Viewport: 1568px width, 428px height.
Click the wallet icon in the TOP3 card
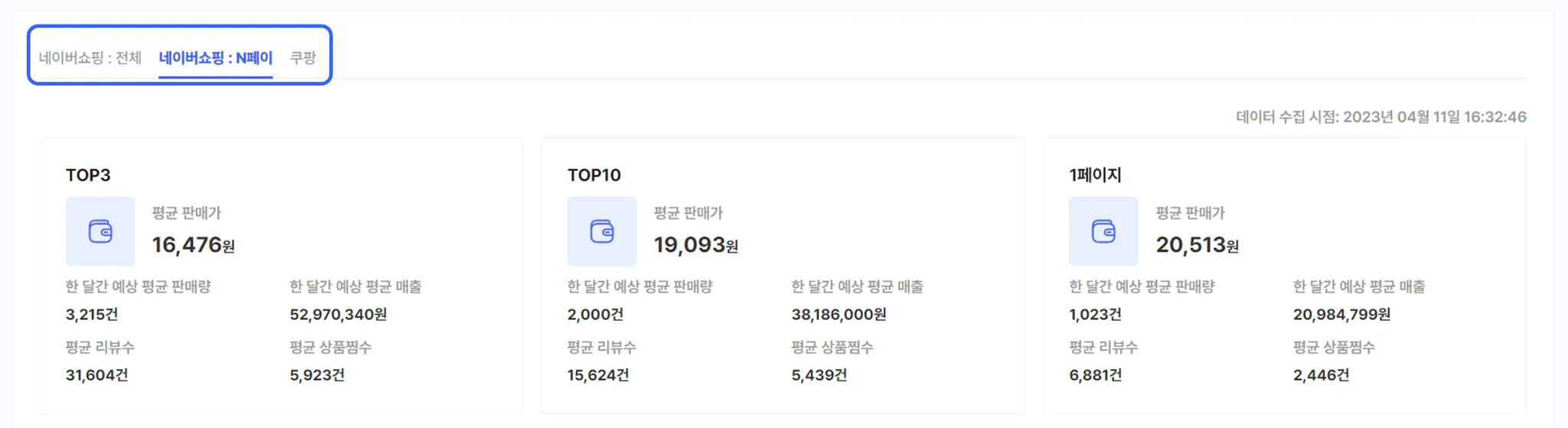click(x=100, y=231)
